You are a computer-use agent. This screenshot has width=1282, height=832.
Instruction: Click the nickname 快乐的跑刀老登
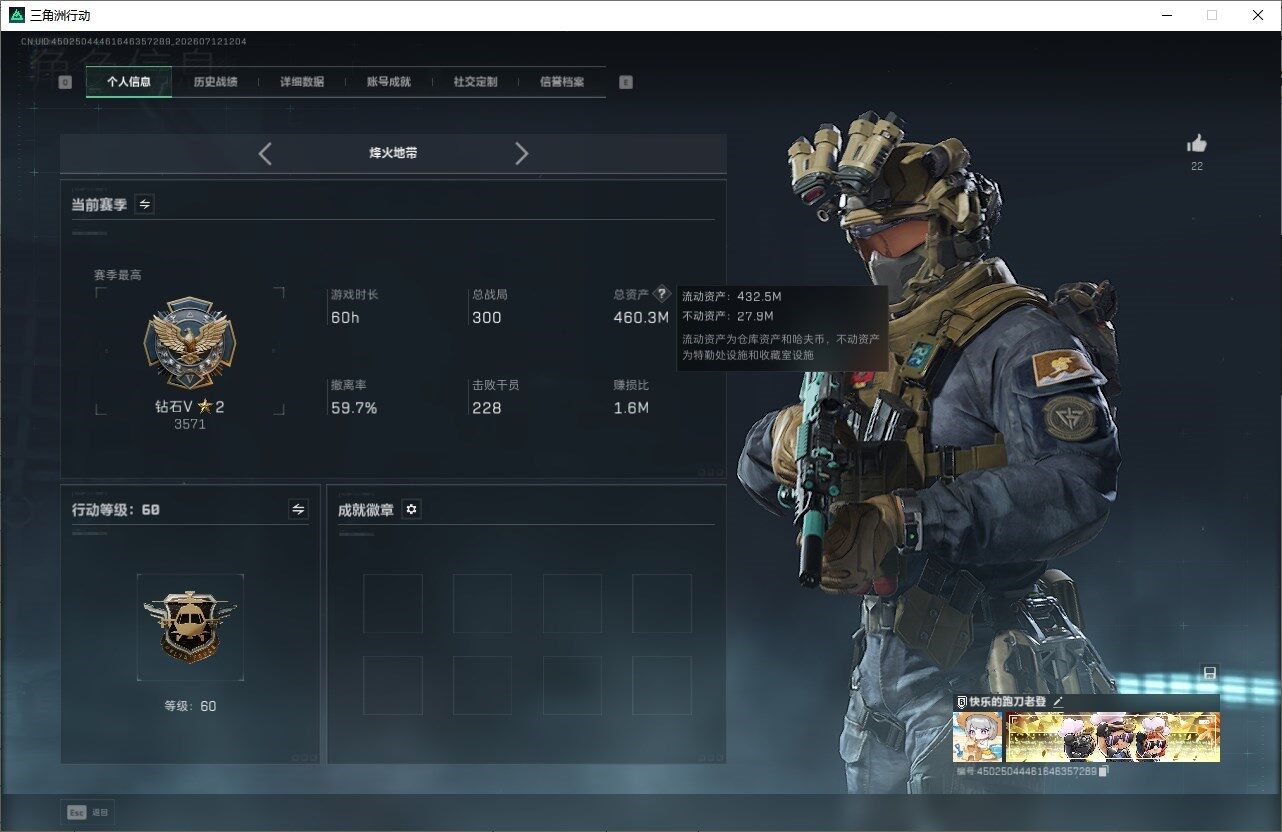(x=1007, y=702)
